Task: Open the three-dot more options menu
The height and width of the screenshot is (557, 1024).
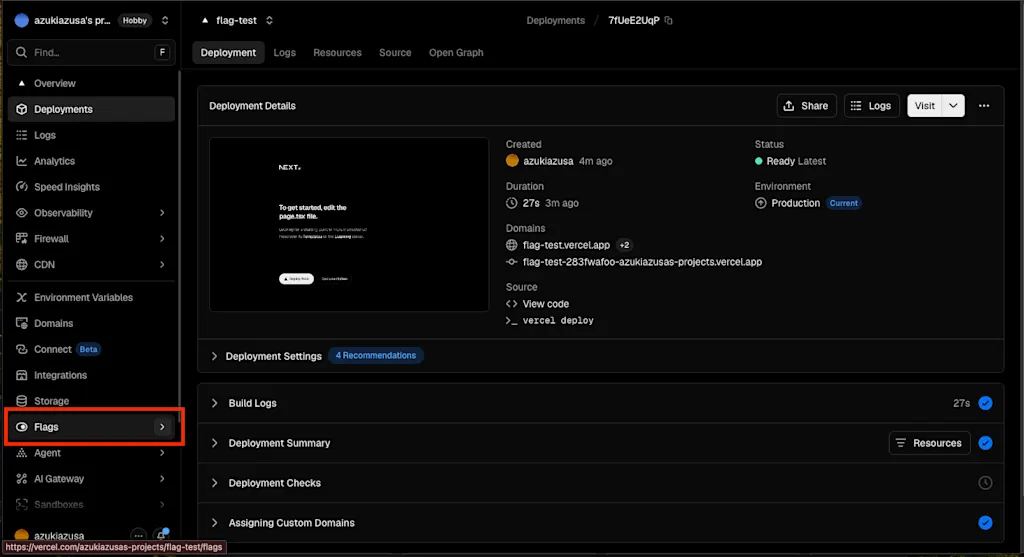Action: [984, 106]
